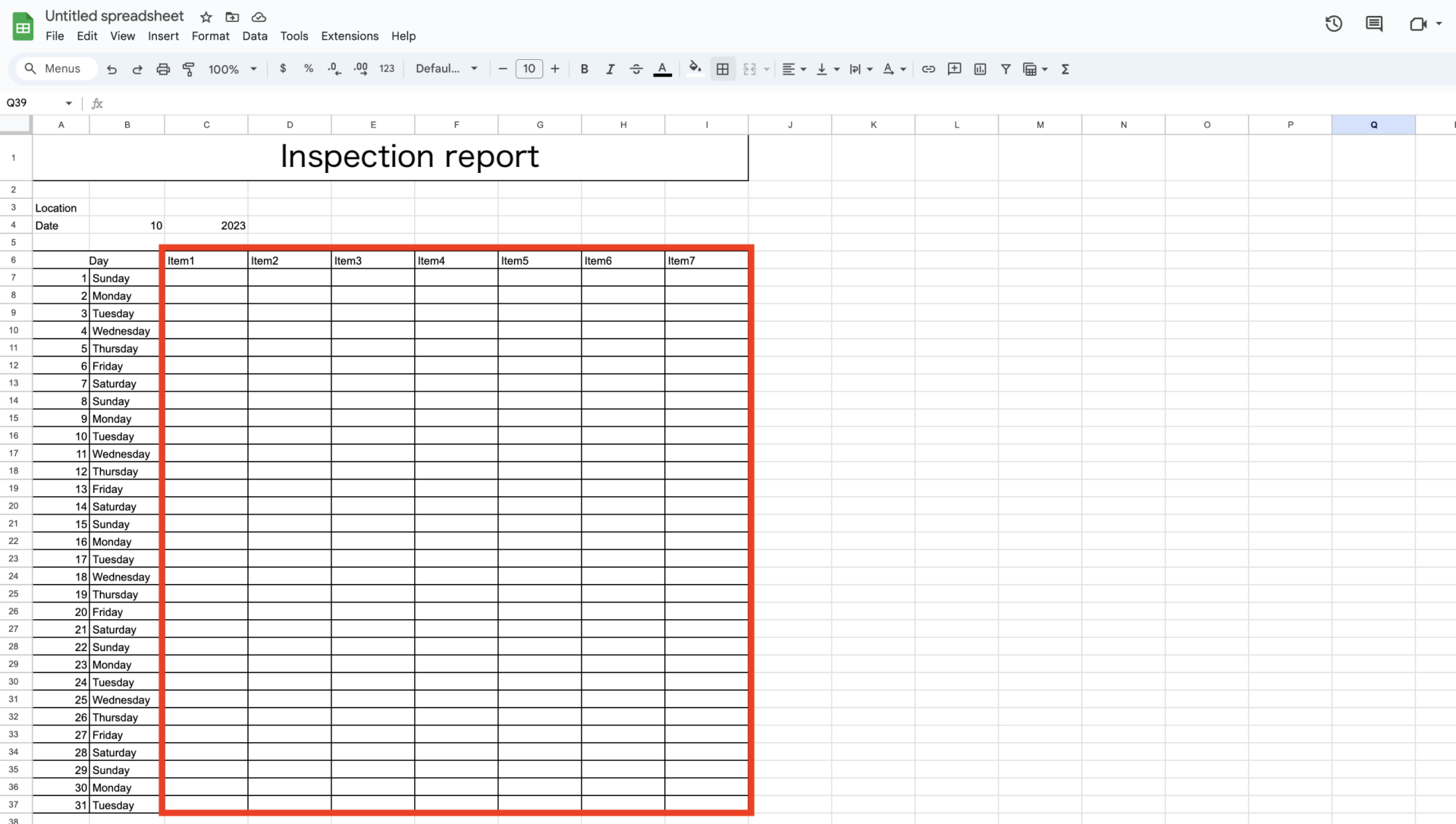Expand the horizontal align options
Screen dimensions: 1456x824
point(802,68)
